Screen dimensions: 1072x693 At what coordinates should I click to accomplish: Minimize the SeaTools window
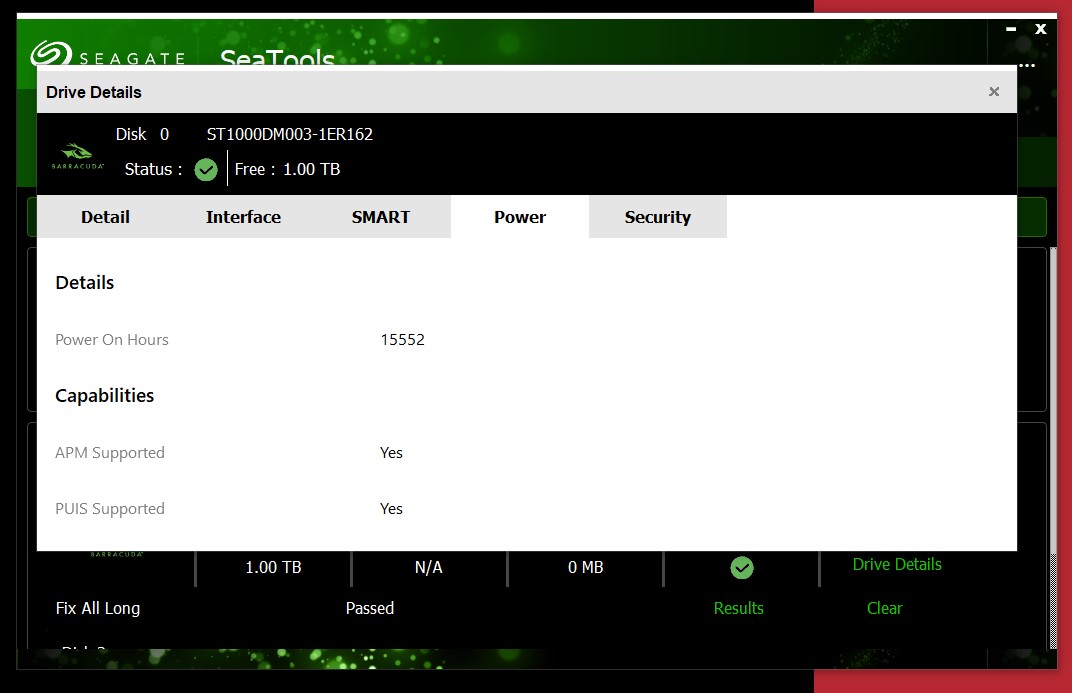[x=1010, y=30]
